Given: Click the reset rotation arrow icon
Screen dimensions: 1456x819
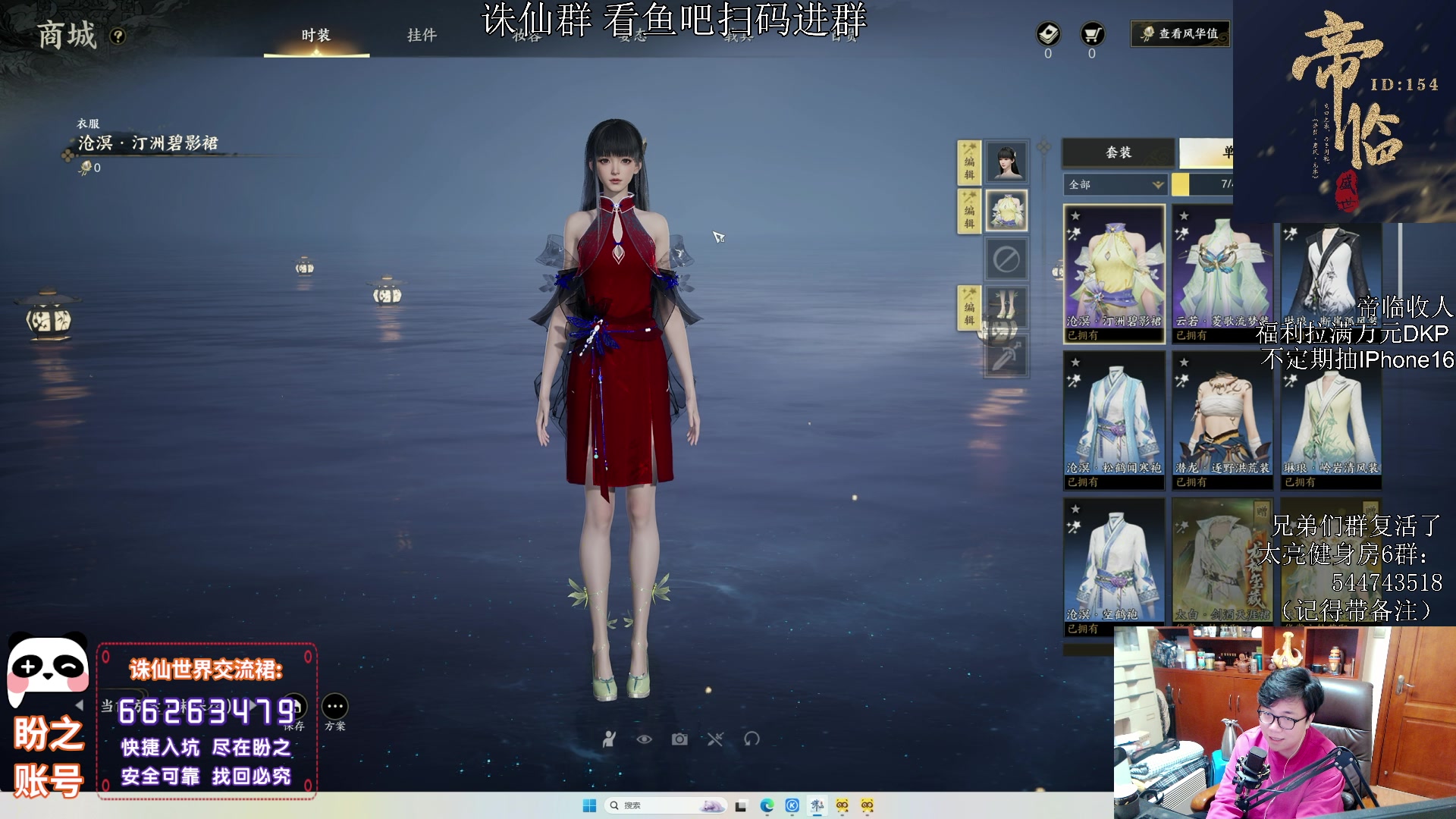Looking at the screenshot, I should point(752,739).
